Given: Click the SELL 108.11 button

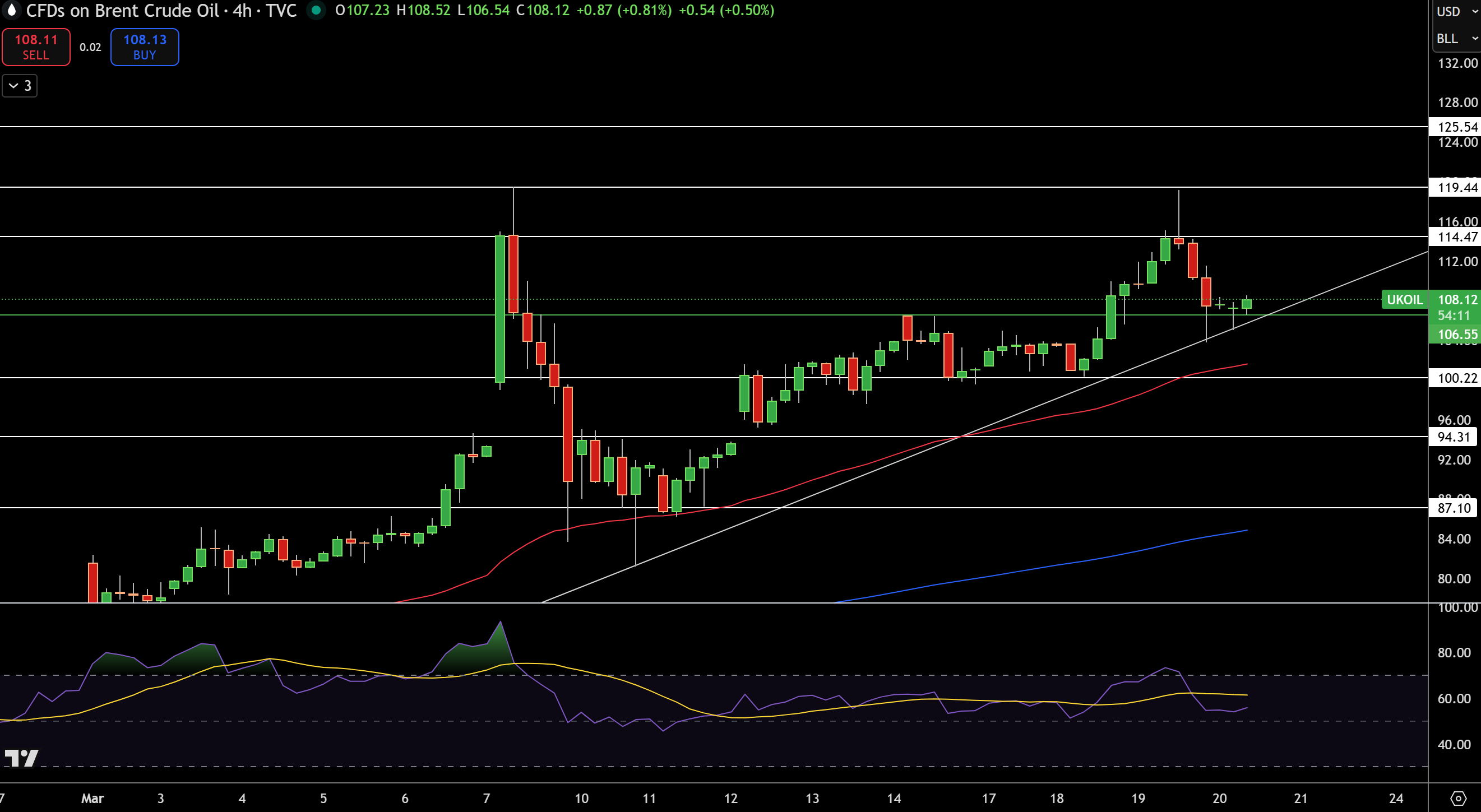Looking at the screenshot, I should coord(36,47).
